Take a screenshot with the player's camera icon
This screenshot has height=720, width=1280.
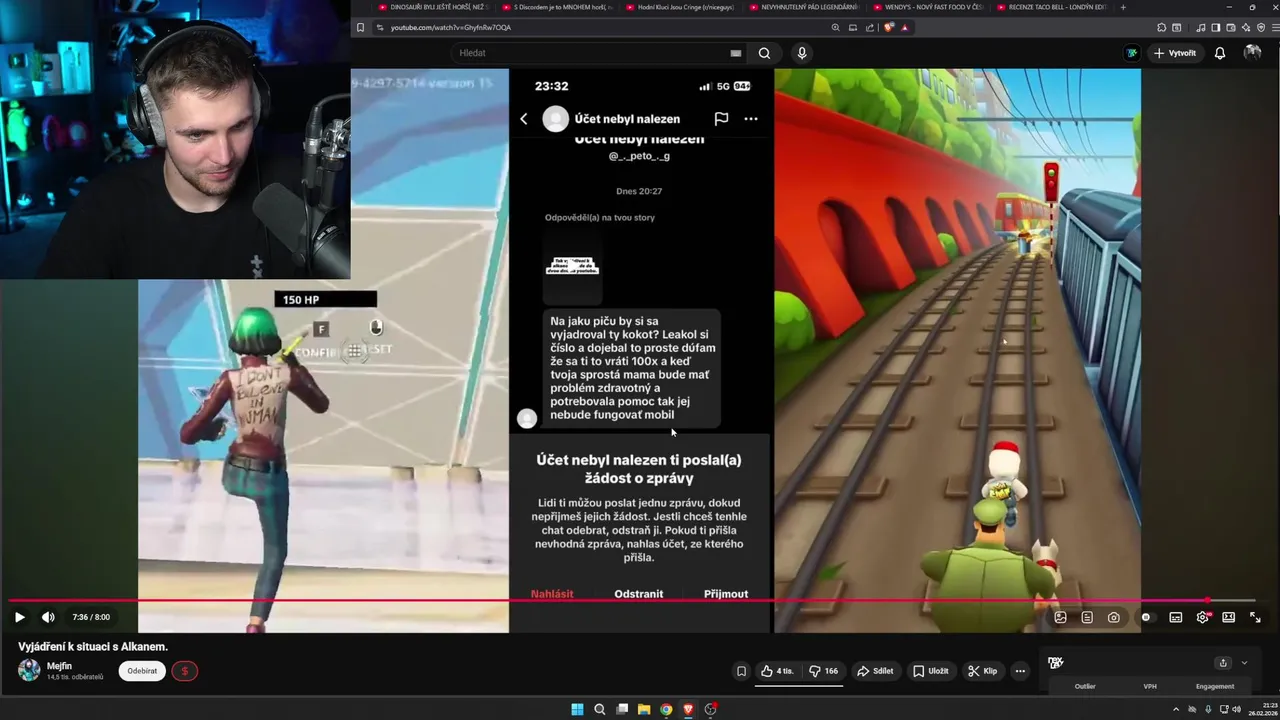(1114, 617)
